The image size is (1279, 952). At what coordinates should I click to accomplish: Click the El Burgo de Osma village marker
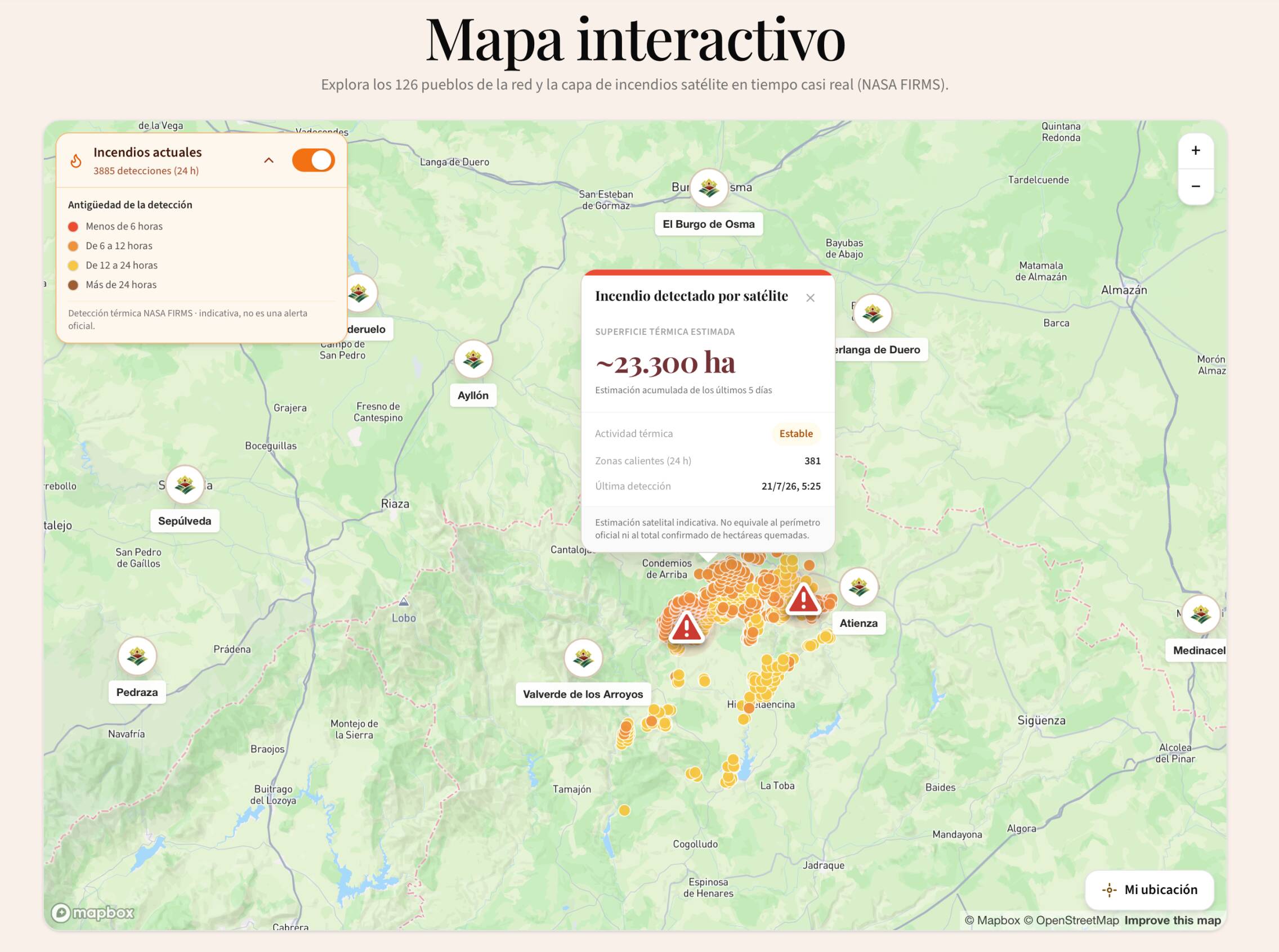(x=709, y=187)
